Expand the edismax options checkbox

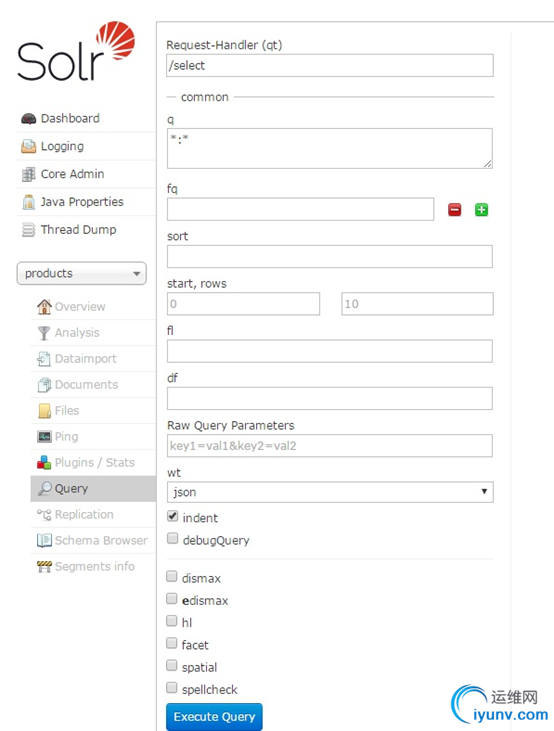pos(172,599)
